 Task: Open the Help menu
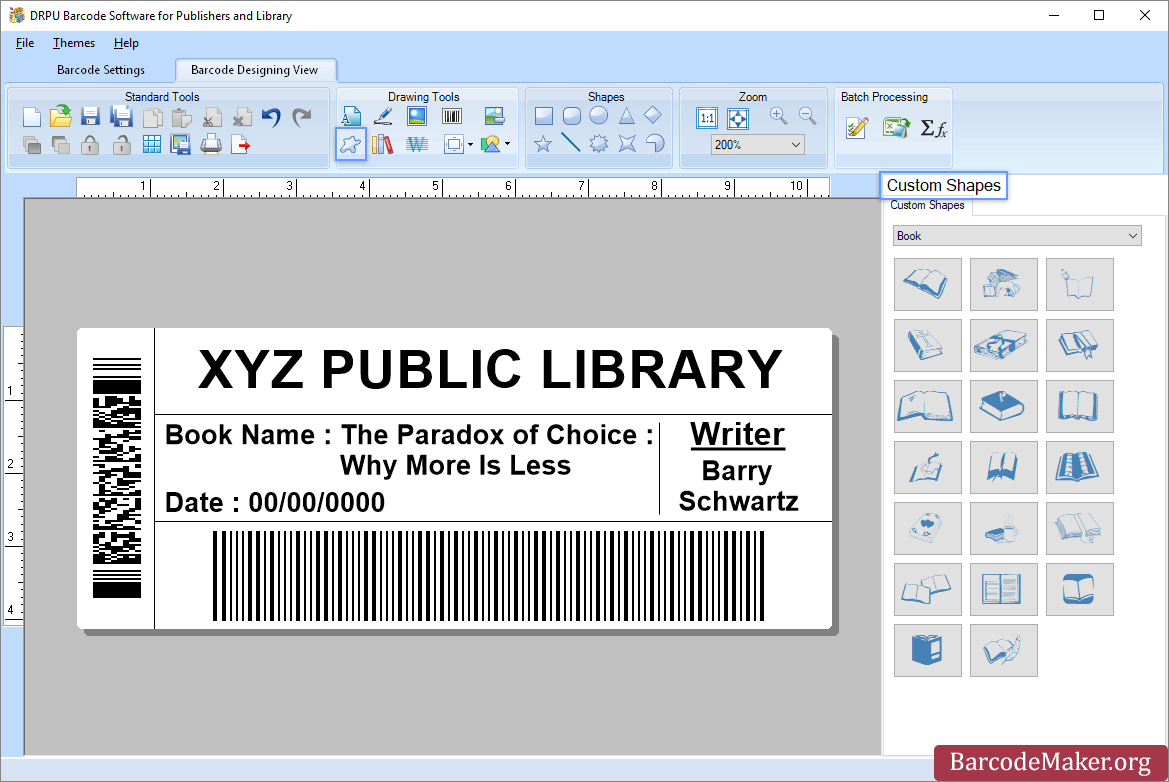click(126, 43)
